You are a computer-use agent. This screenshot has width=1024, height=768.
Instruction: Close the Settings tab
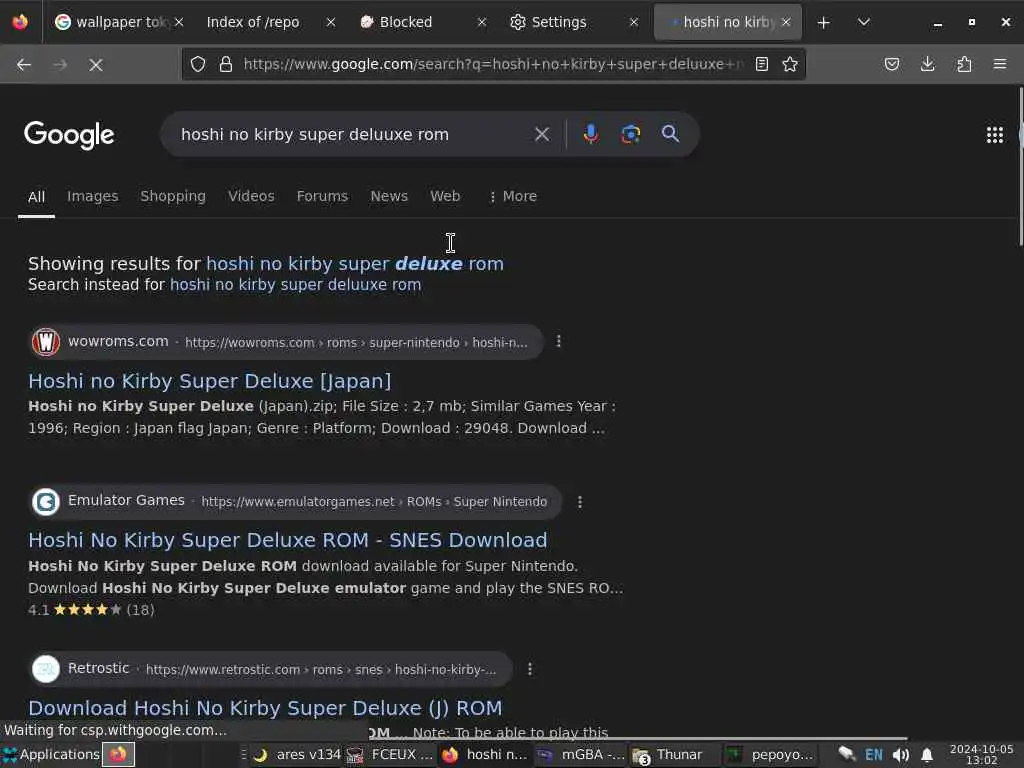click(x=633, y=22)
